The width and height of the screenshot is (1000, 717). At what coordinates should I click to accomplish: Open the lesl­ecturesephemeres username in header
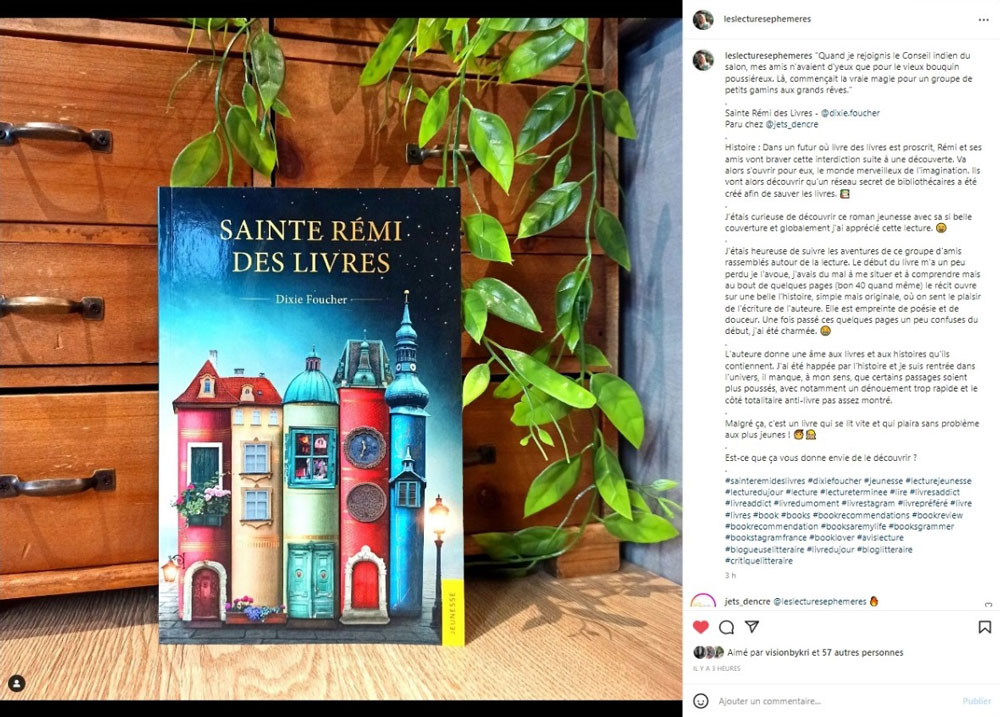tap(767, 19)
